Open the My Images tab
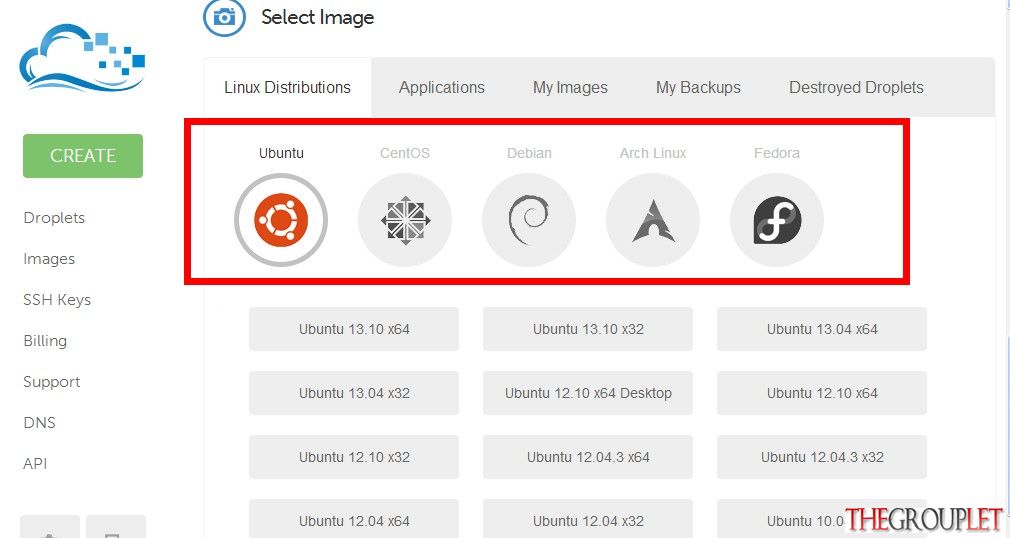 [570, 87]
